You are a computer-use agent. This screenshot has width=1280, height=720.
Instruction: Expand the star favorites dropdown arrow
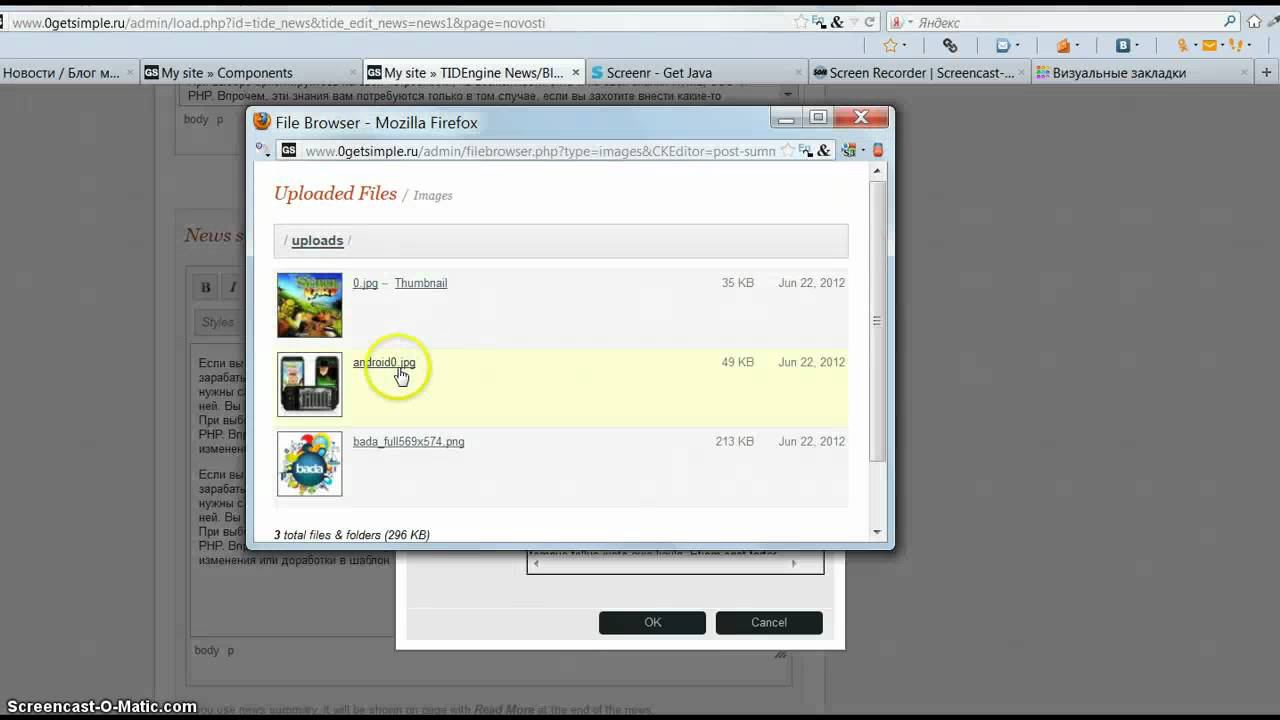[x=904, y=46]
